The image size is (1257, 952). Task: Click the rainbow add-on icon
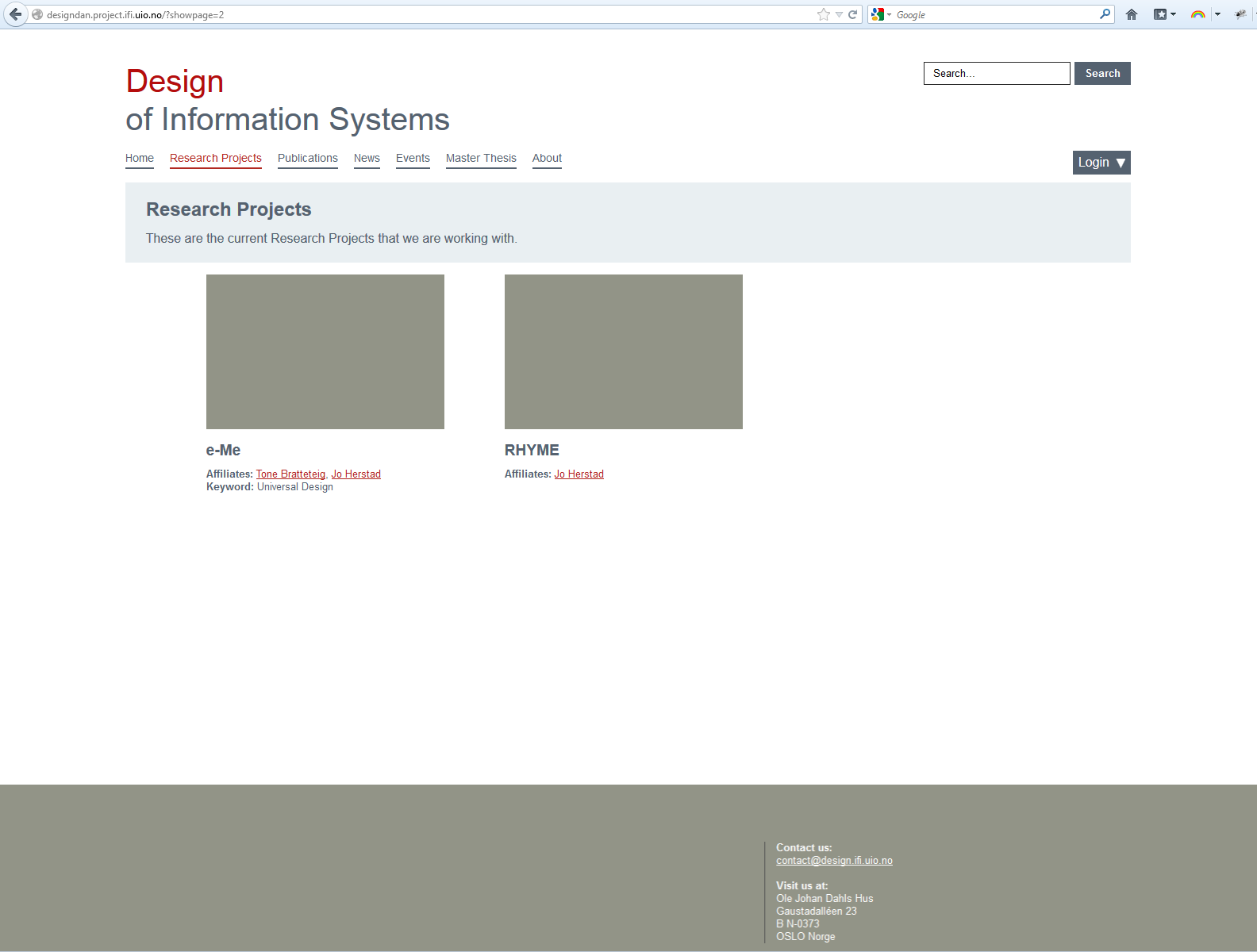click(1198, 14)
